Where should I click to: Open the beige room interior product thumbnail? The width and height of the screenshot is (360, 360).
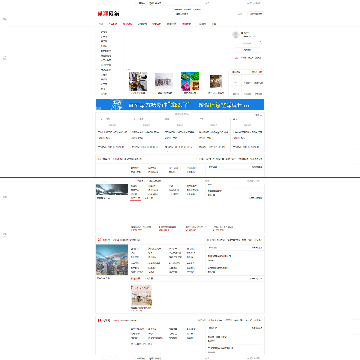point(142,295)
